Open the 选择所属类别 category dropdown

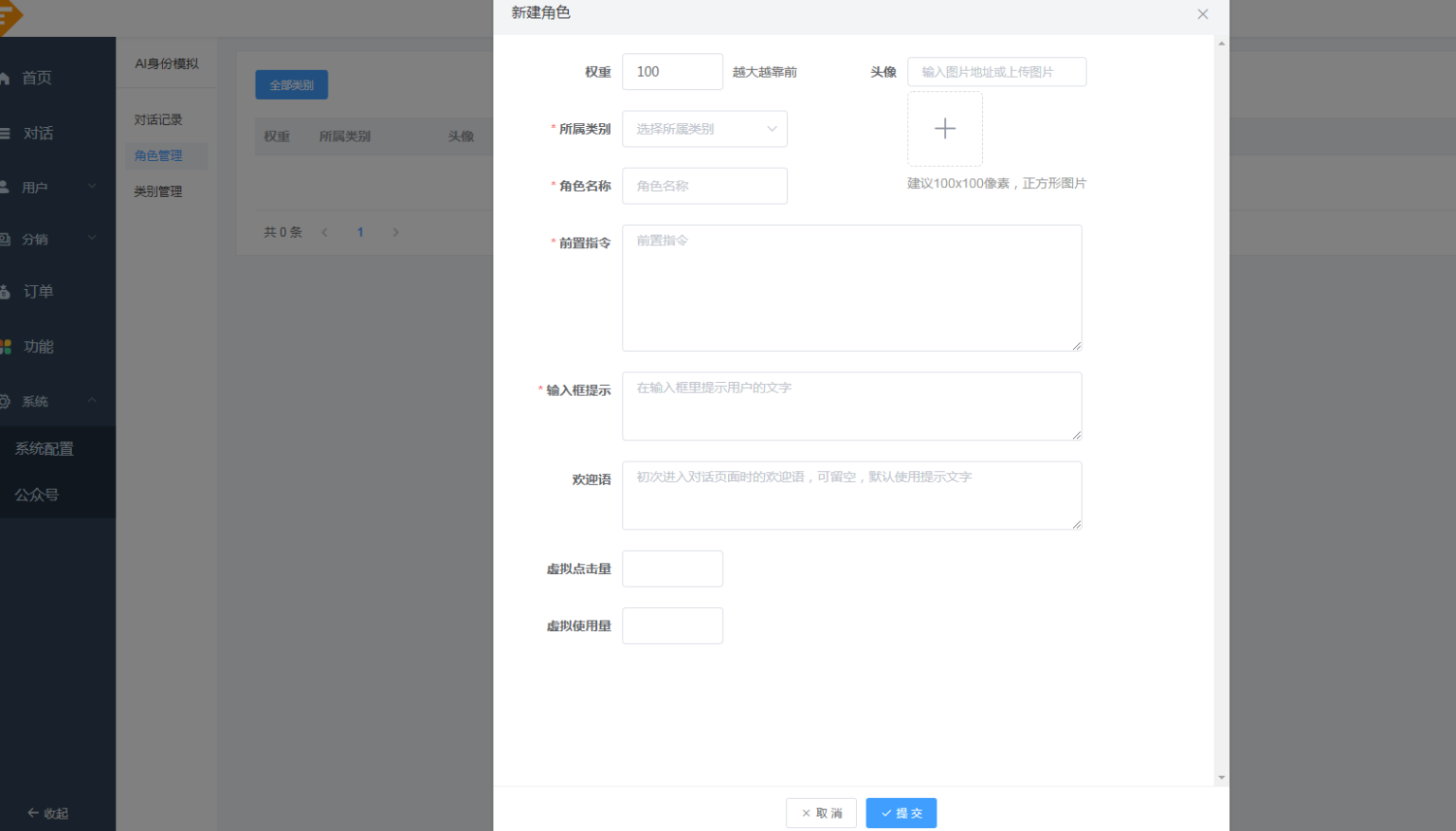(704, 128)
